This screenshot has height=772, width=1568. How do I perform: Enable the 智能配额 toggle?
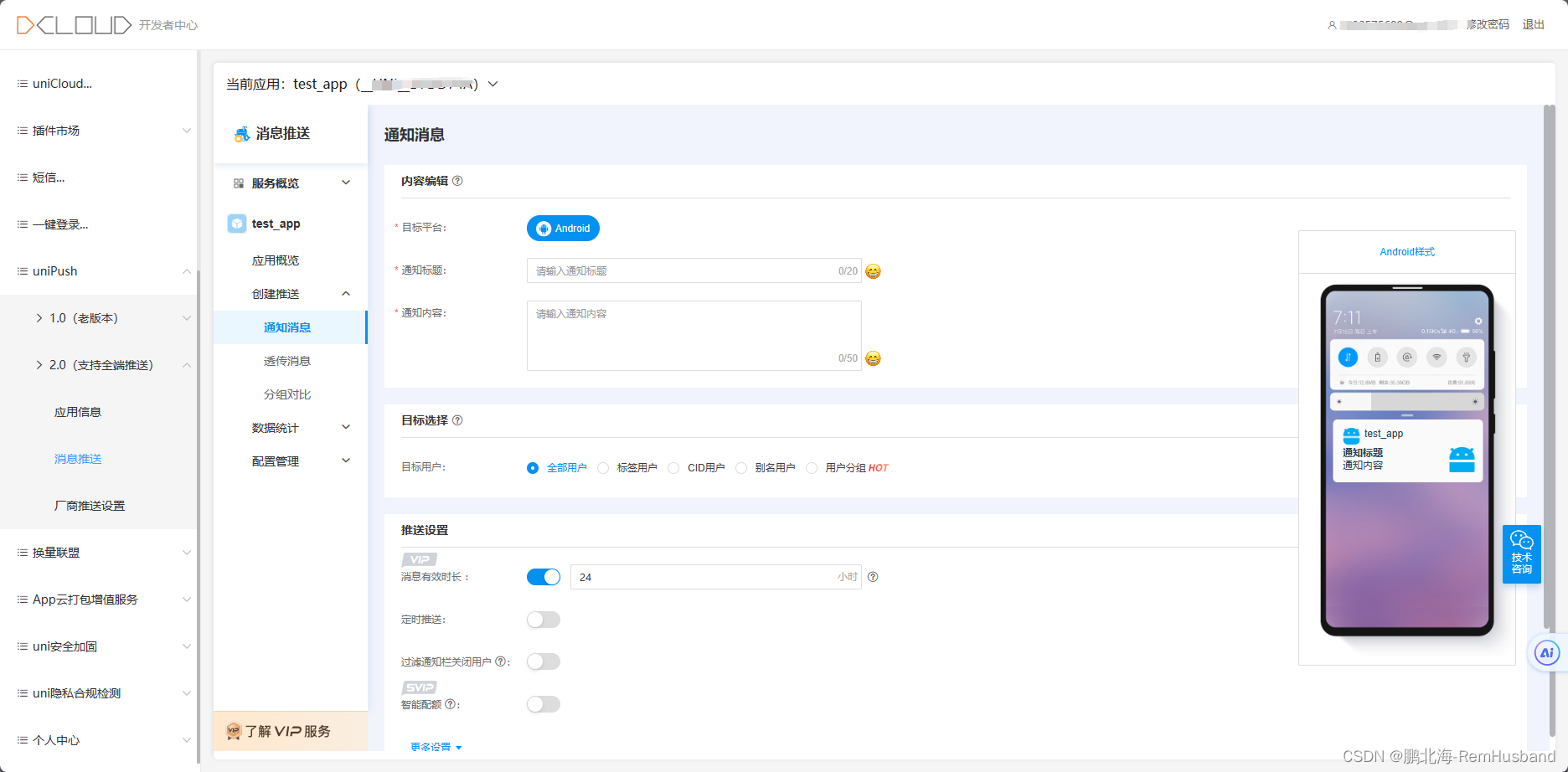point(543,703)
